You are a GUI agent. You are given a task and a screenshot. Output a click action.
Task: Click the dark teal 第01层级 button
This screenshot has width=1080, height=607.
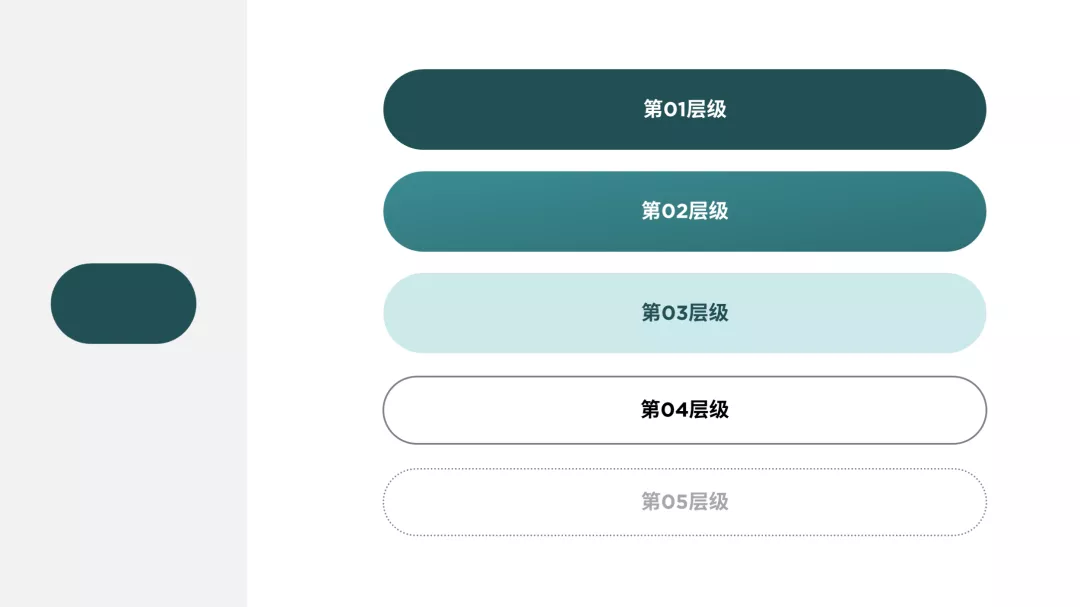point(685,110)
